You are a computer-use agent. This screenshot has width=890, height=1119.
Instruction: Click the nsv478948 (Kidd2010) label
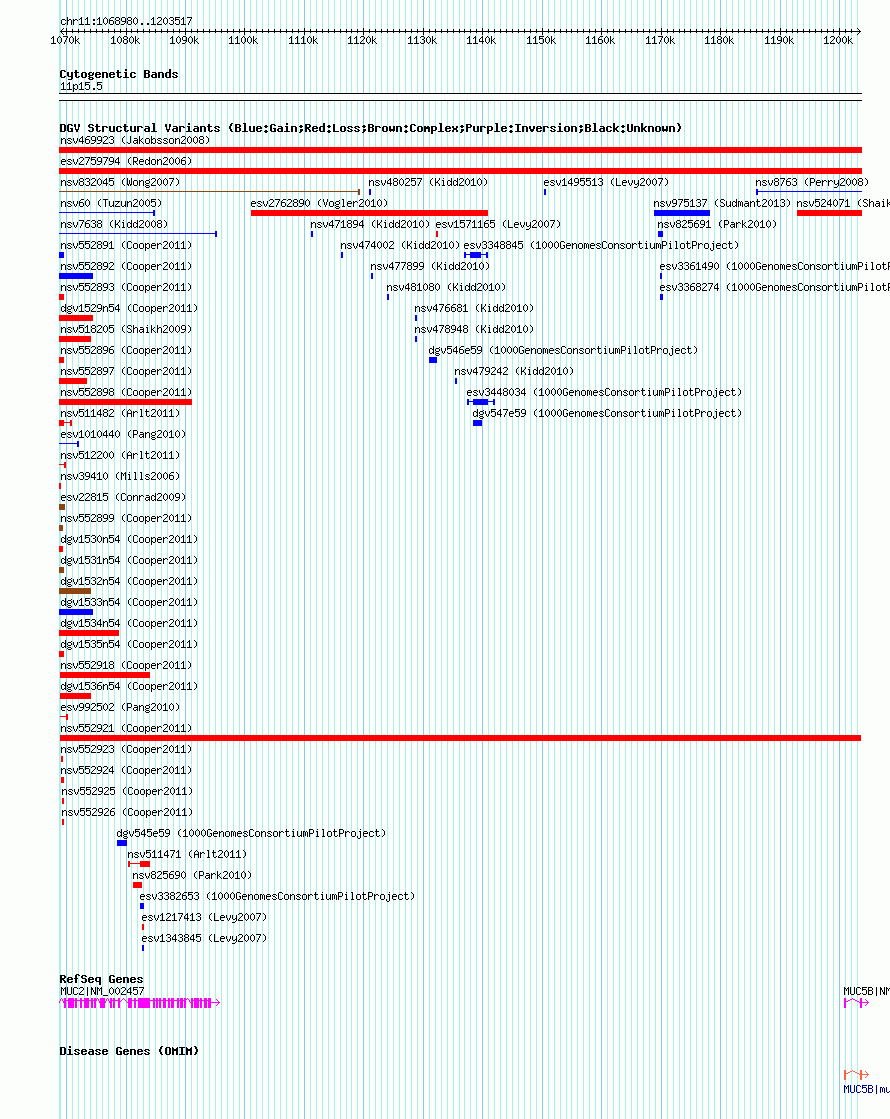pos(474,330)
